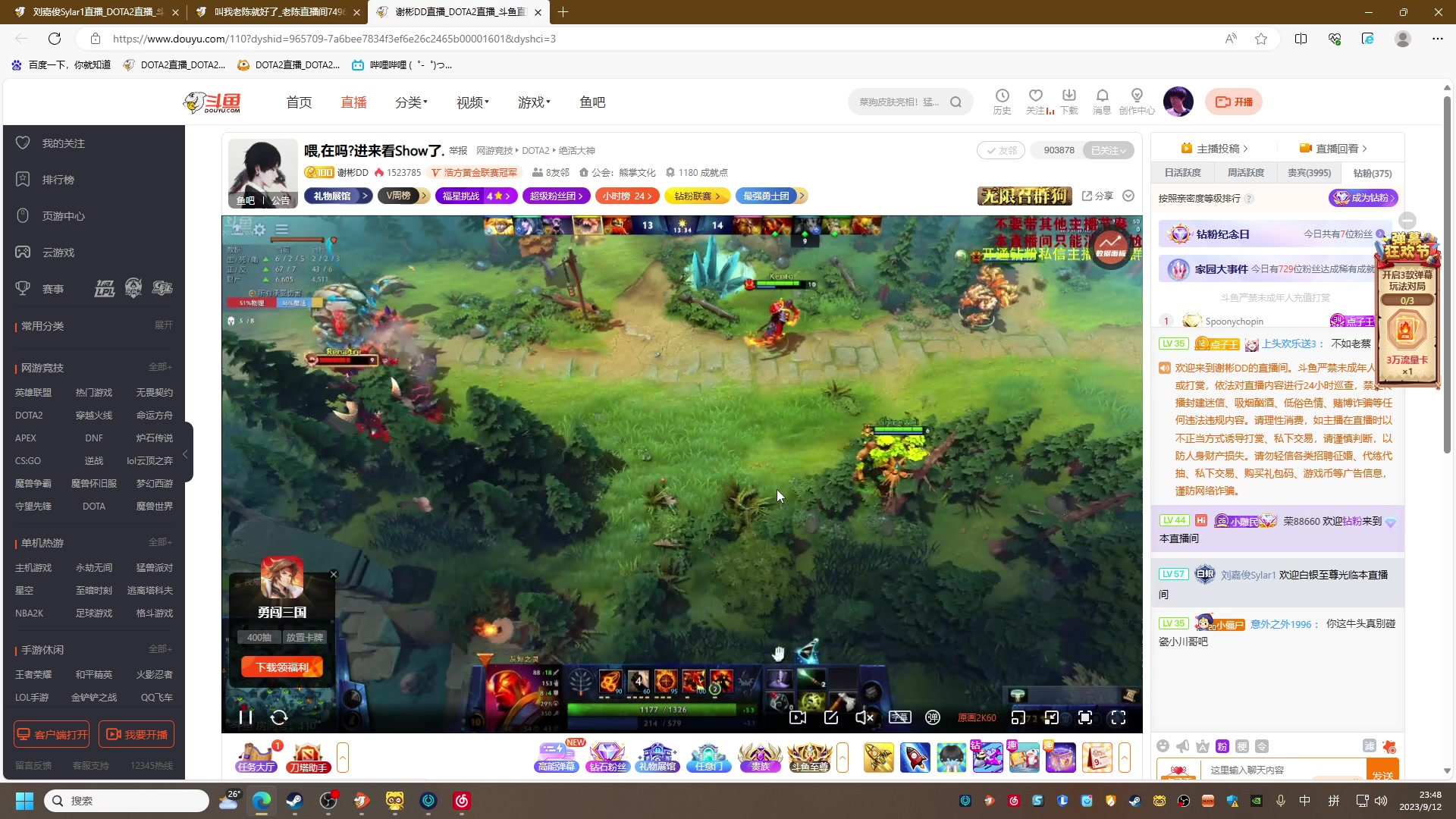The height and width of the screenshot is (819, 1456).
Task: Open the 原画2K60 quality selector
Action: tap(977, 717)
